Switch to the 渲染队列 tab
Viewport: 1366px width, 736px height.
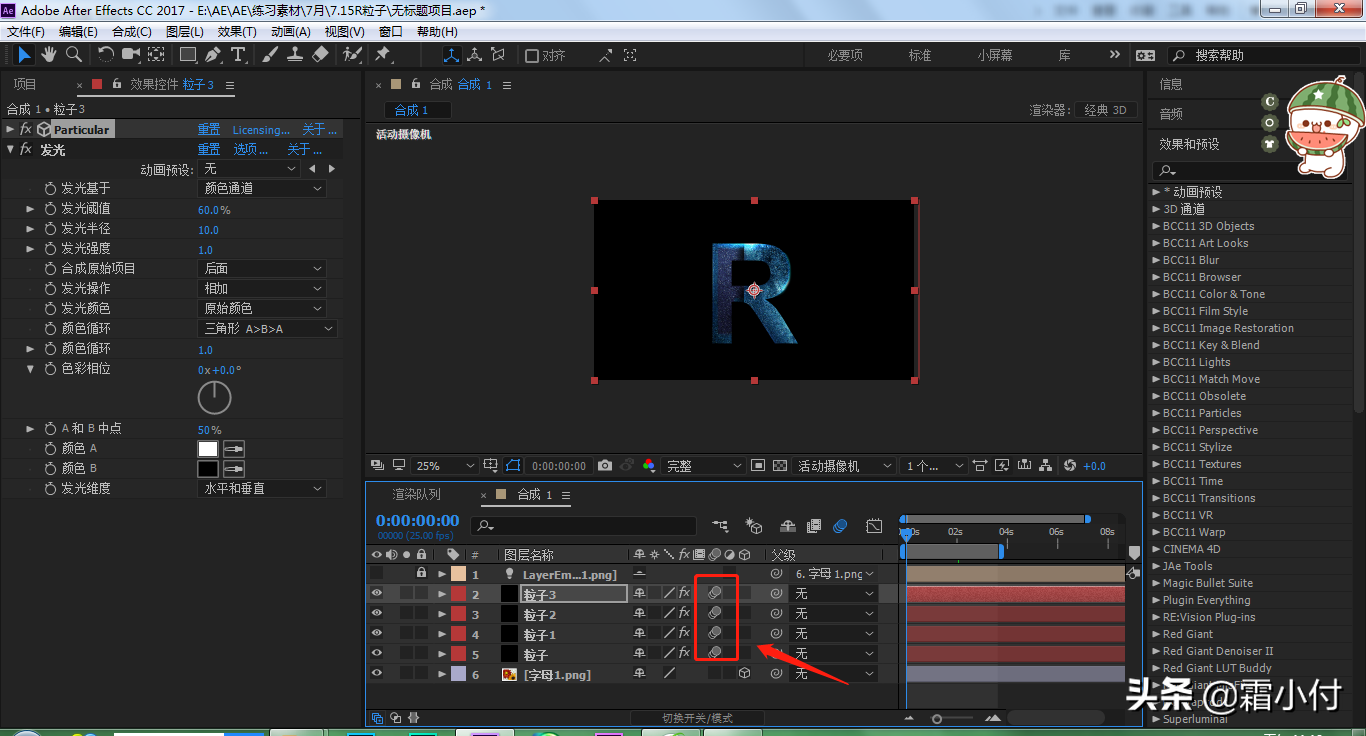[416, 495]
